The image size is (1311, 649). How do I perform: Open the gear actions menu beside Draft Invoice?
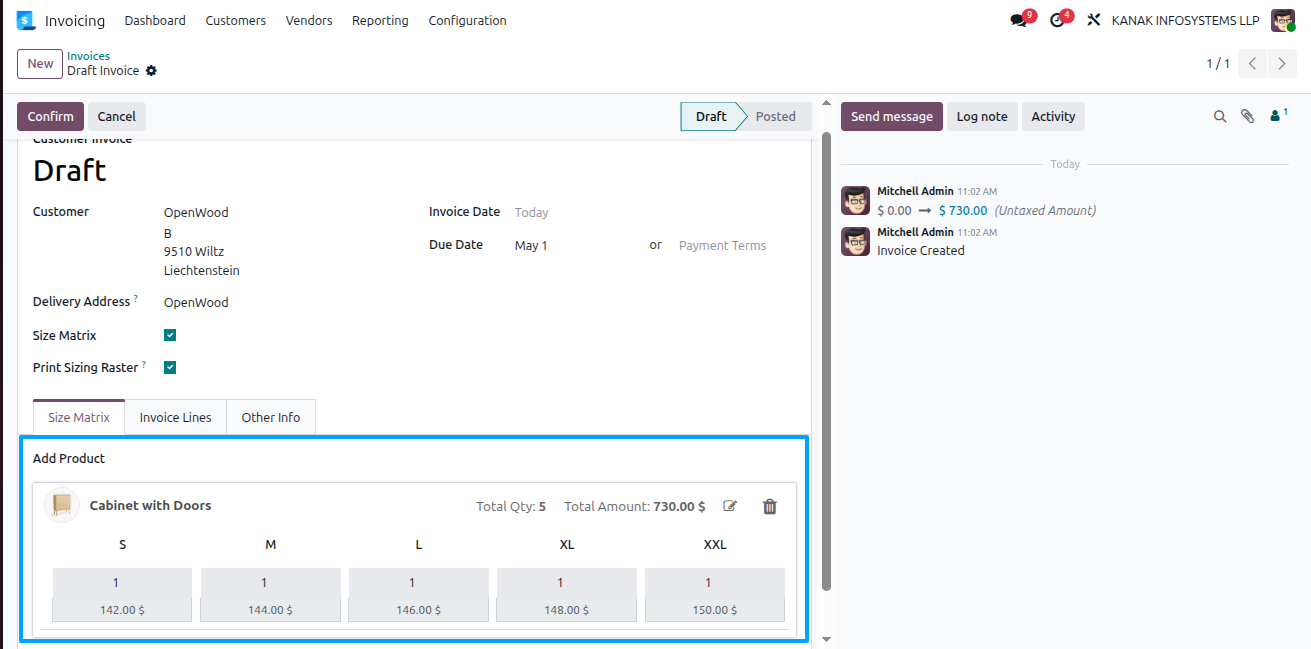151,71
